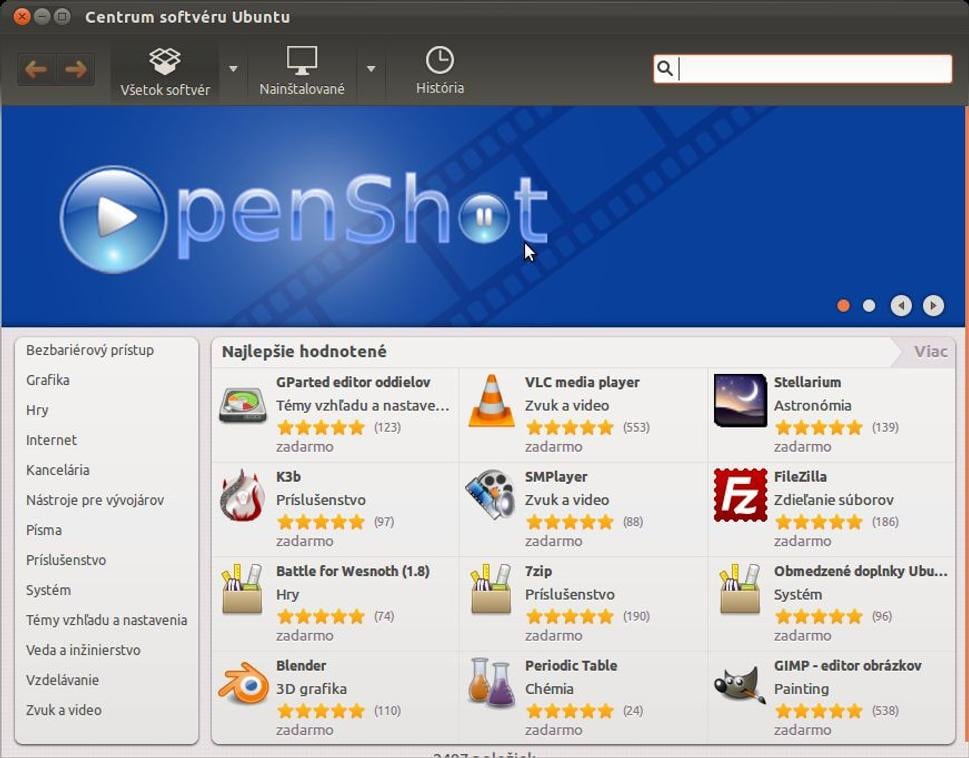Show the previous banner slide
This screenshot has height=758, width=969.
(x=901, y=305)
